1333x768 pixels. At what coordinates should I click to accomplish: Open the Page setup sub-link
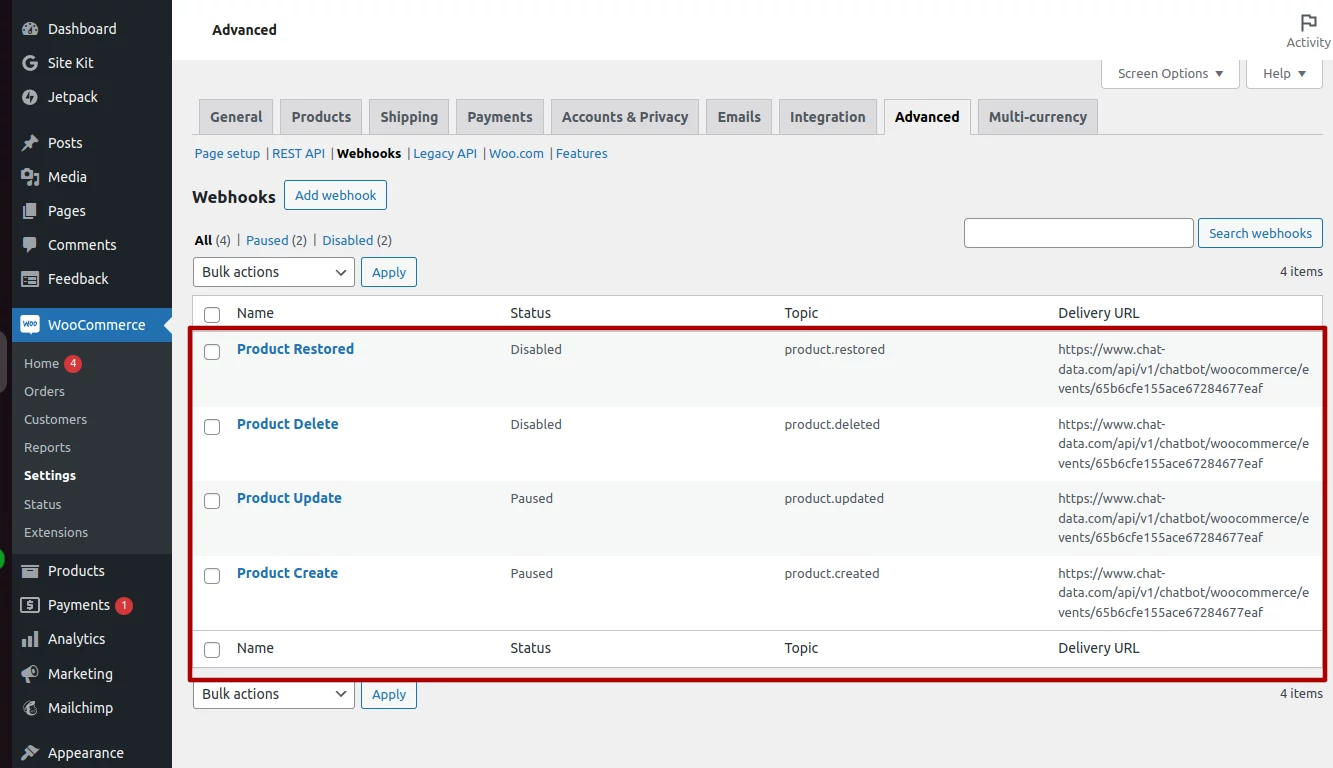click(x=227, y=153)
